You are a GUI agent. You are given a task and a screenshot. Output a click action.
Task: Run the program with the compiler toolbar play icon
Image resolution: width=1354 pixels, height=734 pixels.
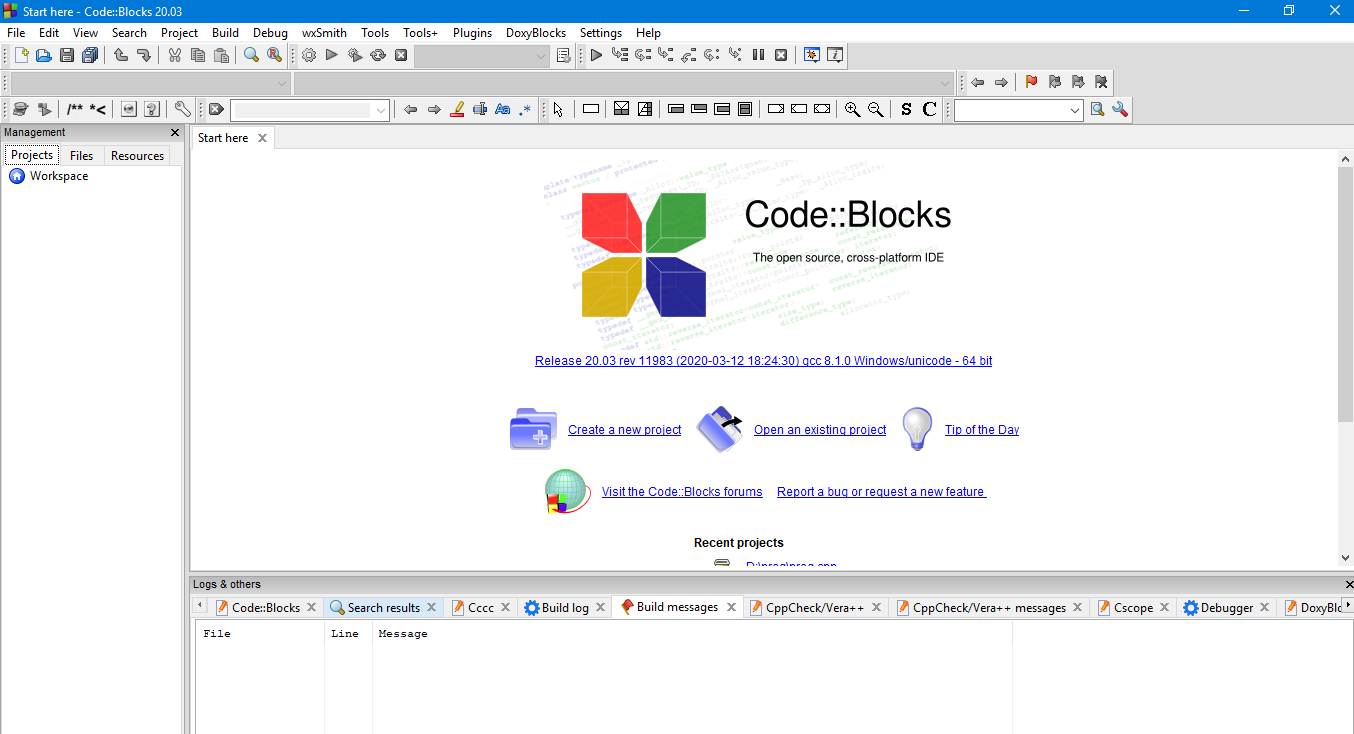[332, 55]
